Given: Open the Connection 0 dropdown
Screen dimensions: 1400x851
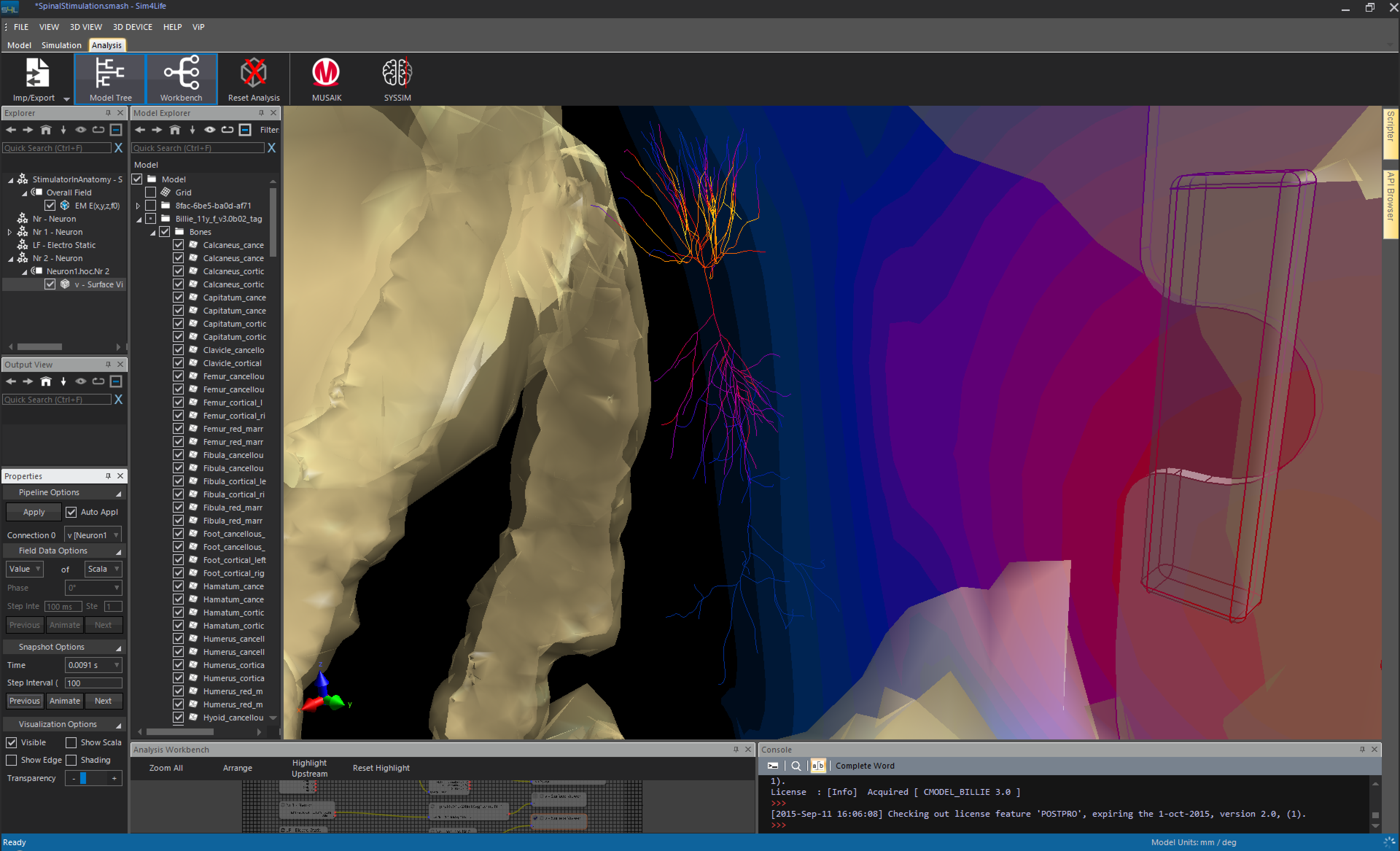Looking at the screenshot, I should coord(93,535).
